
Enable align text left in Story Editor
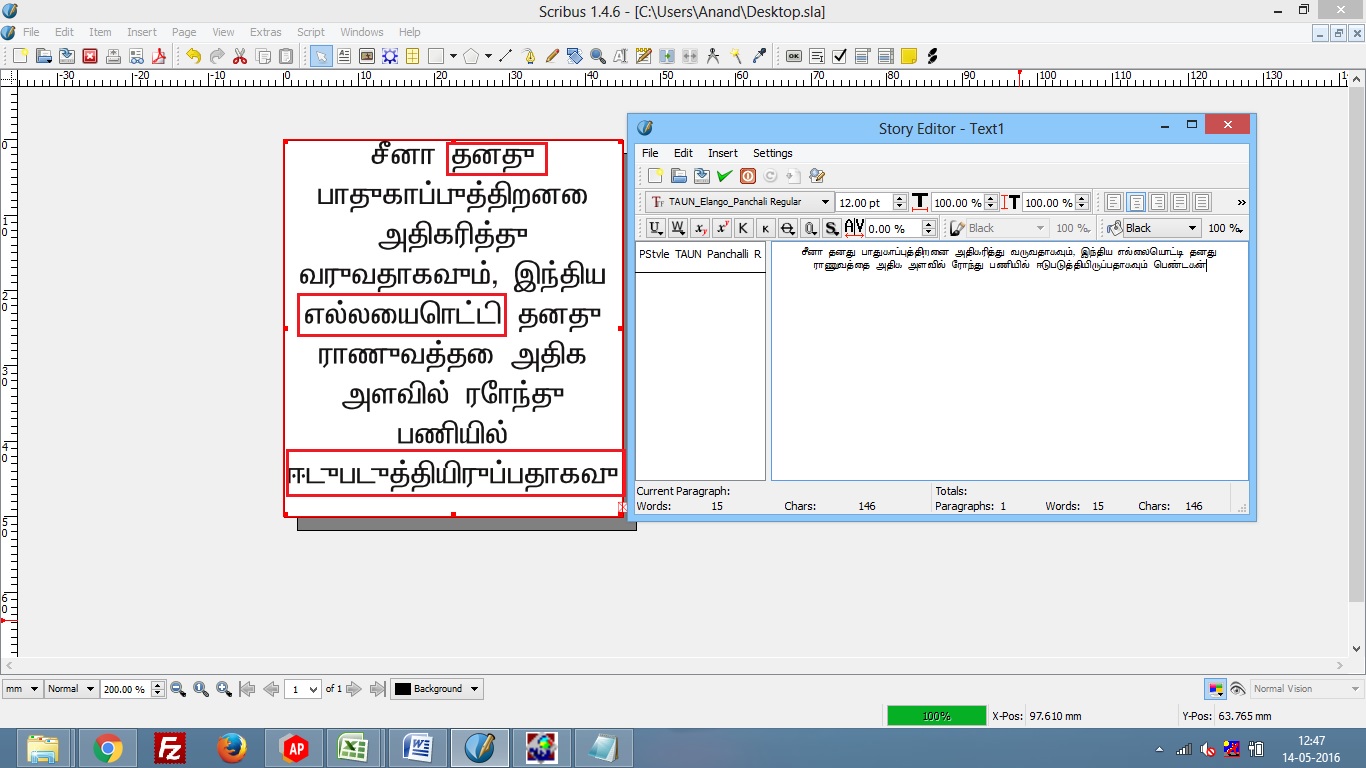pos(1113,202)
